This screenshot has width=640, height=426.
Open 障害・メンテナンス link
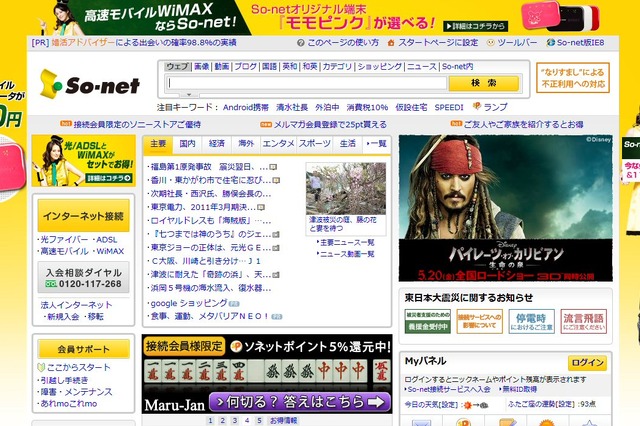[76, 392]
